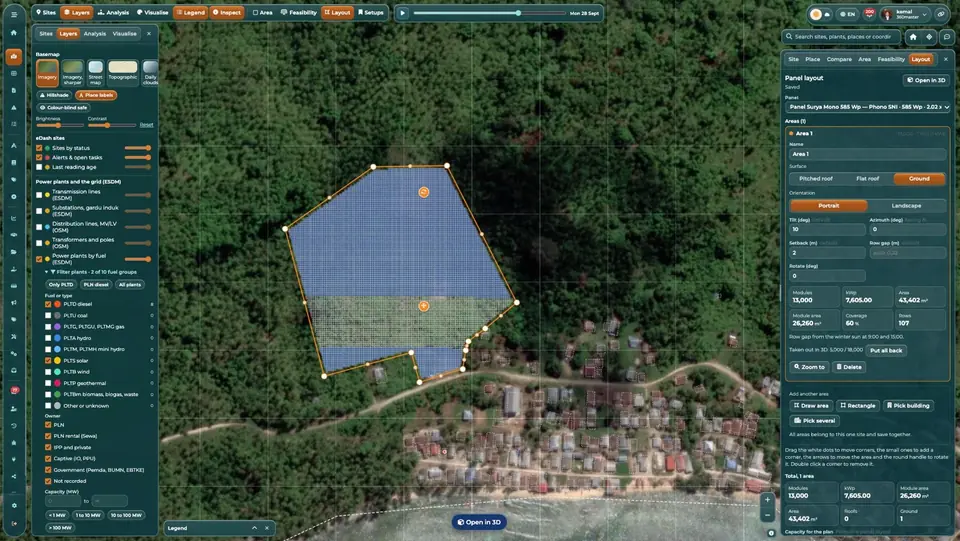Image resolution: width=960 pixels, height=541 pixels.
Task: Click Setups in the top toolbar
Action: click(371, 12)
